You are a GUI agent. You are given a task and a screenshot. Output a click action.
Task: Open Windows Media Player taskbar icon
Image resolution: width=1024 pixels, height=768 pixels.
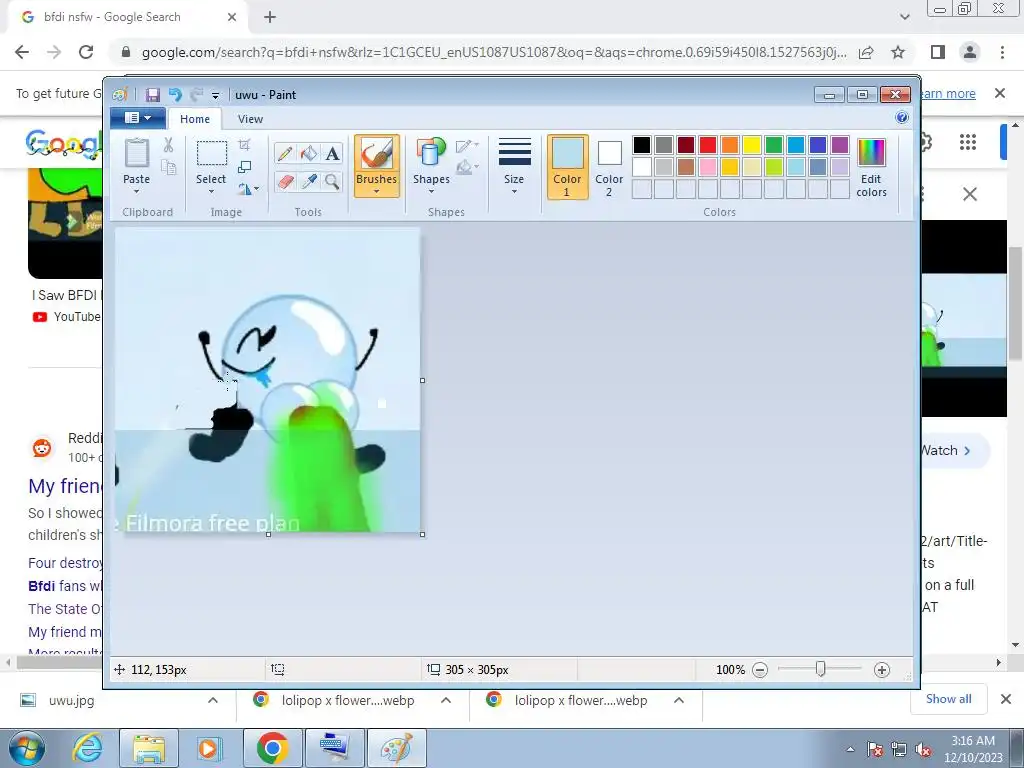pos(208,748)
